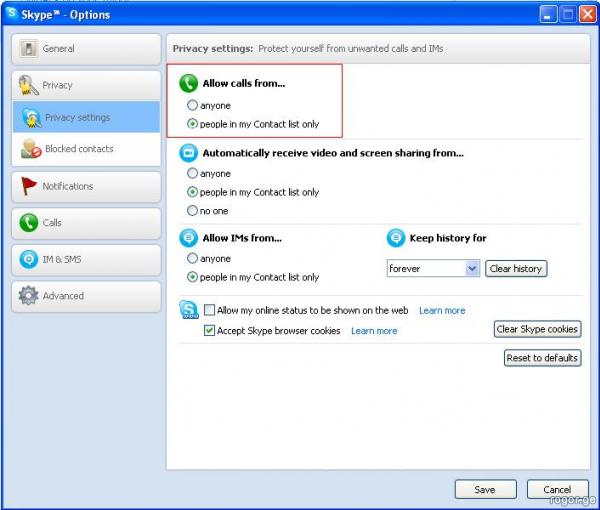Viewport: 600px width, 510px height.
Task: Close the Skype Options window
Action: point(588,15)
